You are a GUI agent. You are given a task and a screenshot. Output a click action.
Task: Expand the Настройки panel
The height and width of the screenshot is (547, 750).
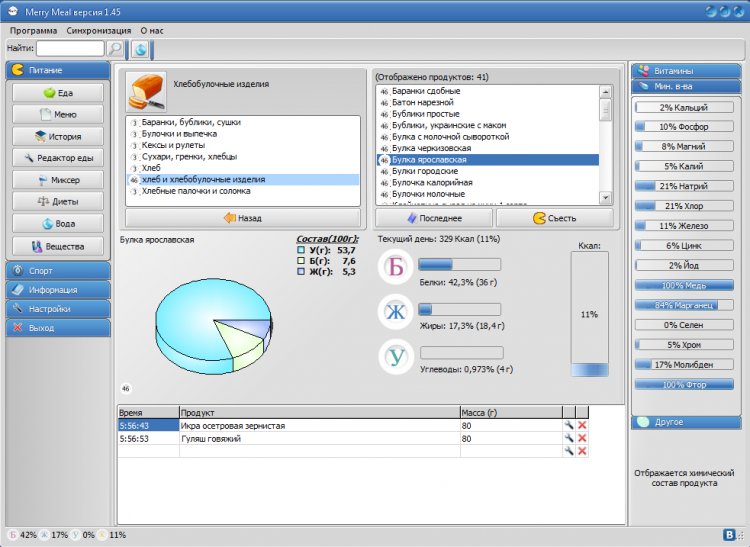tap(58, 309)
